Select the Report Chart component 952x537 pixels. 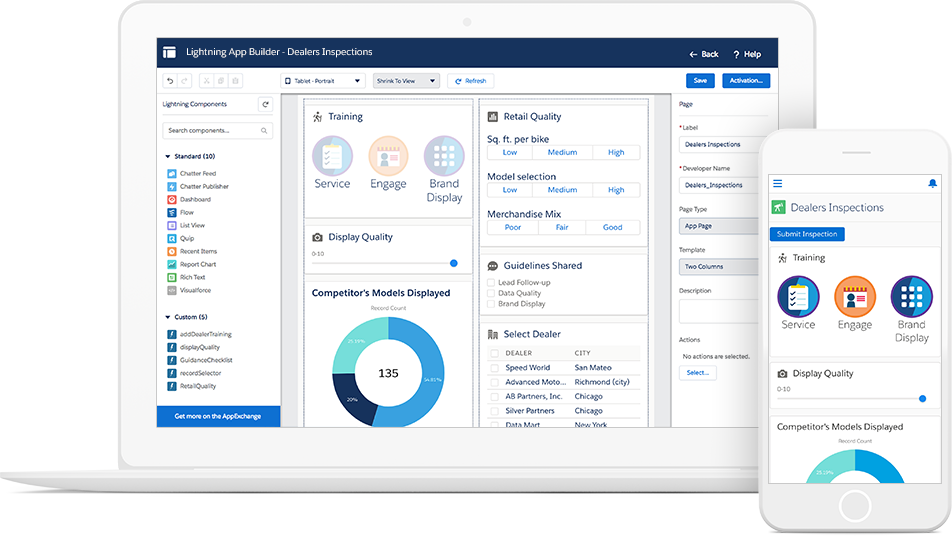(x=192, y=264)
